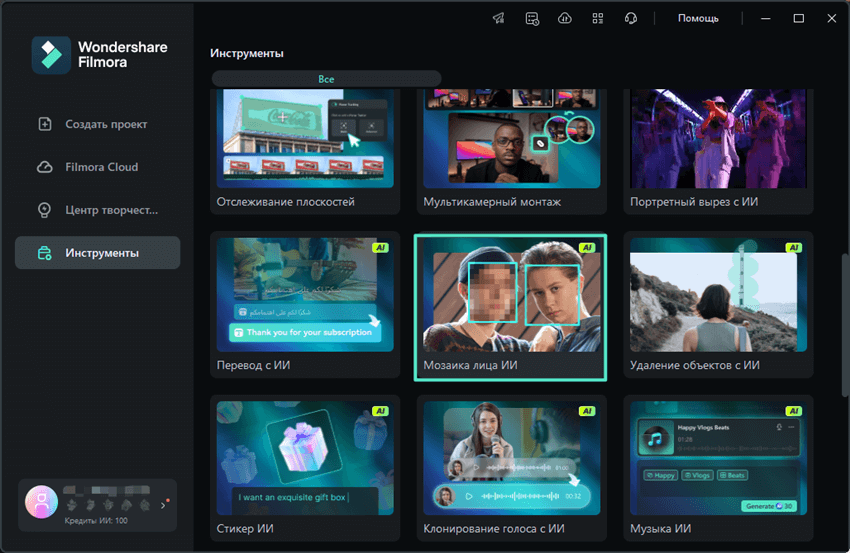This screenshot has width=850, height=553.
Task: Open the apps grid icon
Action: pos(597,18)
